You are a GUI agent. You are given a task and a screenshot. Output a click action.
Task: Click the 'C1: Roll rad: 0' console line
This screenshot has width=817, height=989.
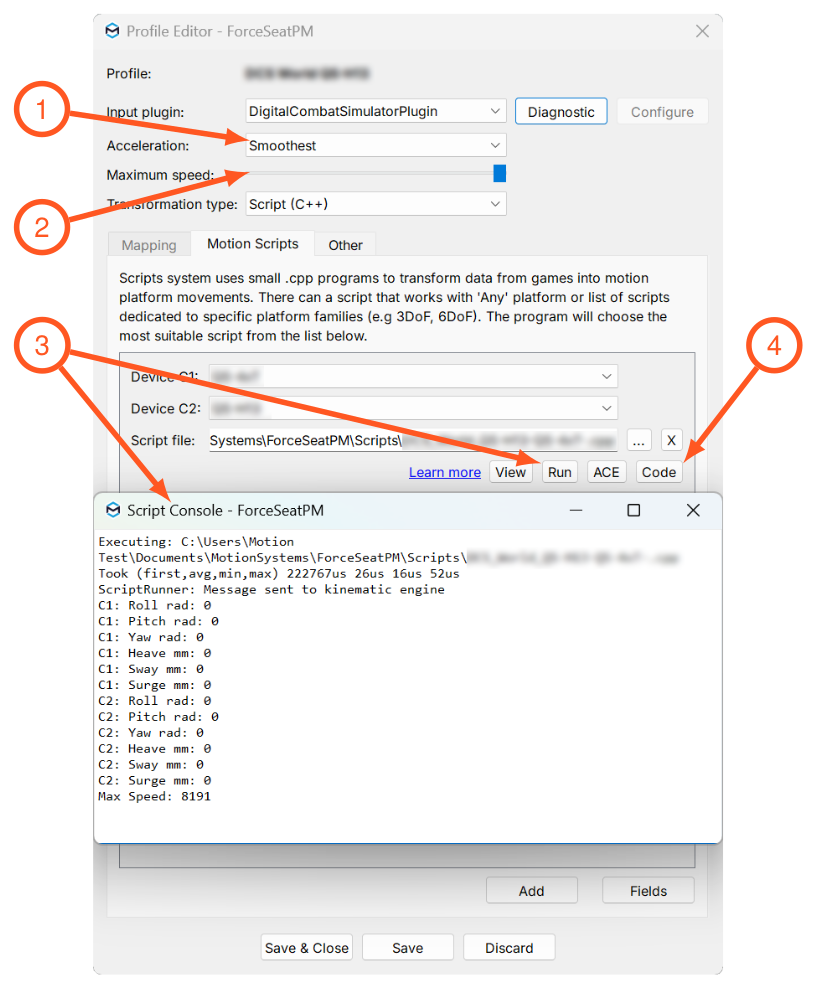pyautogui.click(x=155, y=606)
